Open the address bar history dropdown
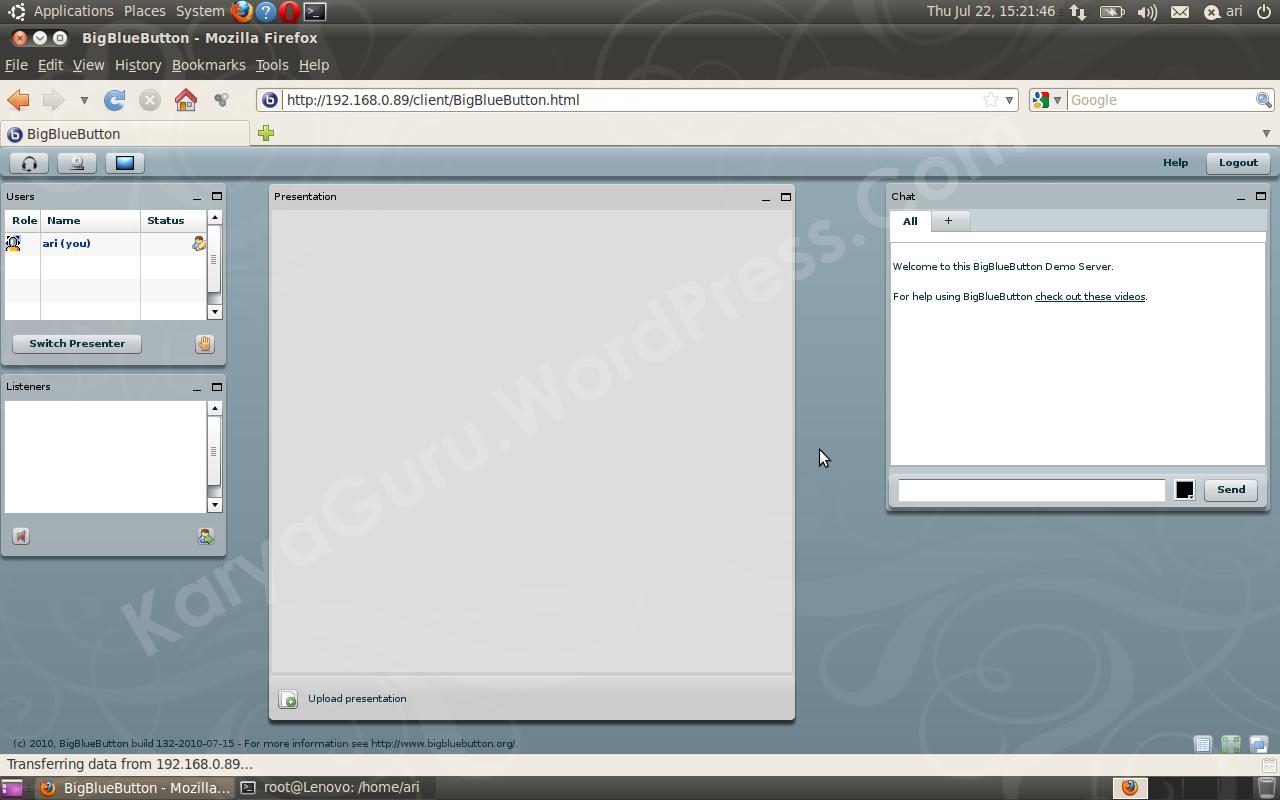 [x=1009, y=100]
